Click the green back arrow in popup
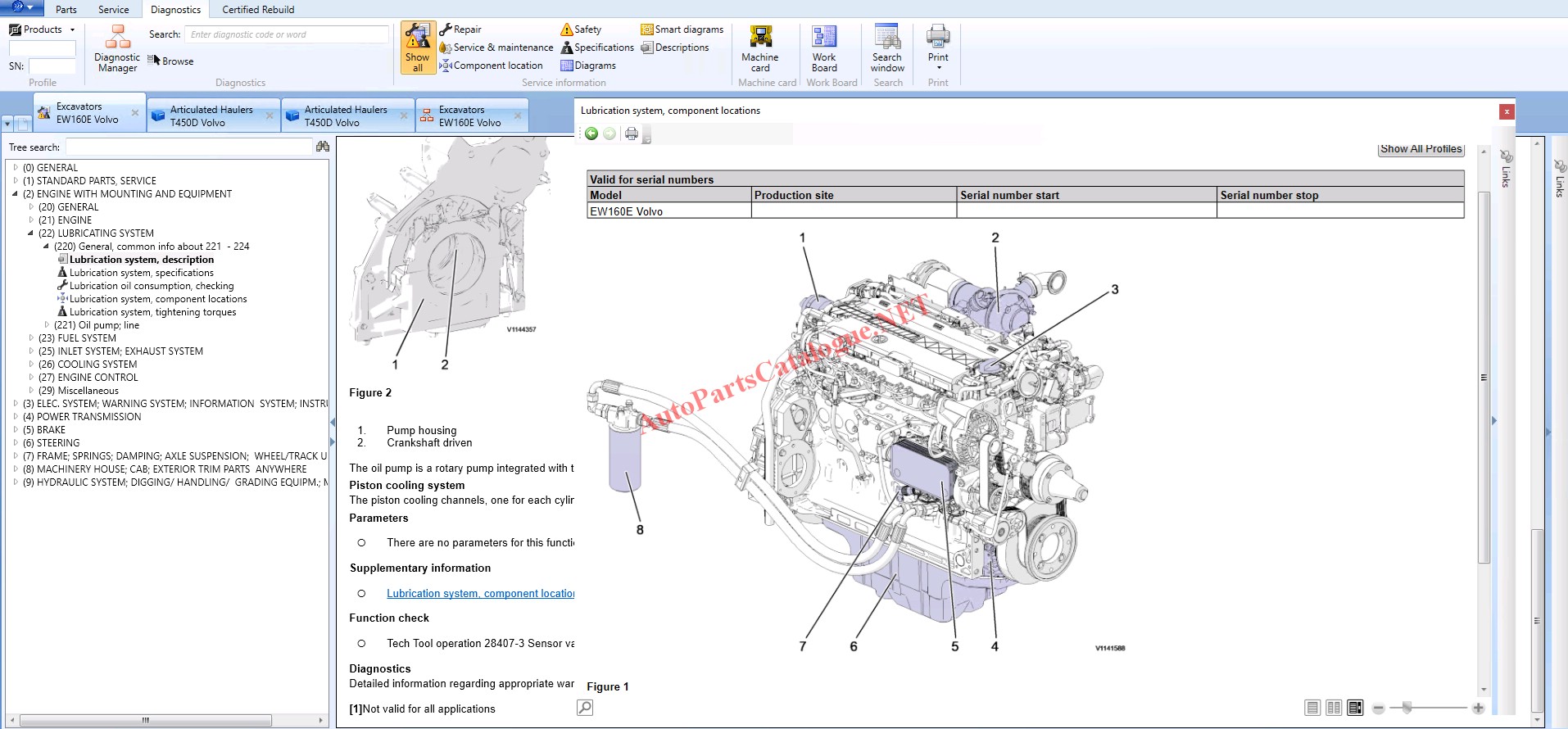The image size is (1568, 729). click(x=591, y=134)
